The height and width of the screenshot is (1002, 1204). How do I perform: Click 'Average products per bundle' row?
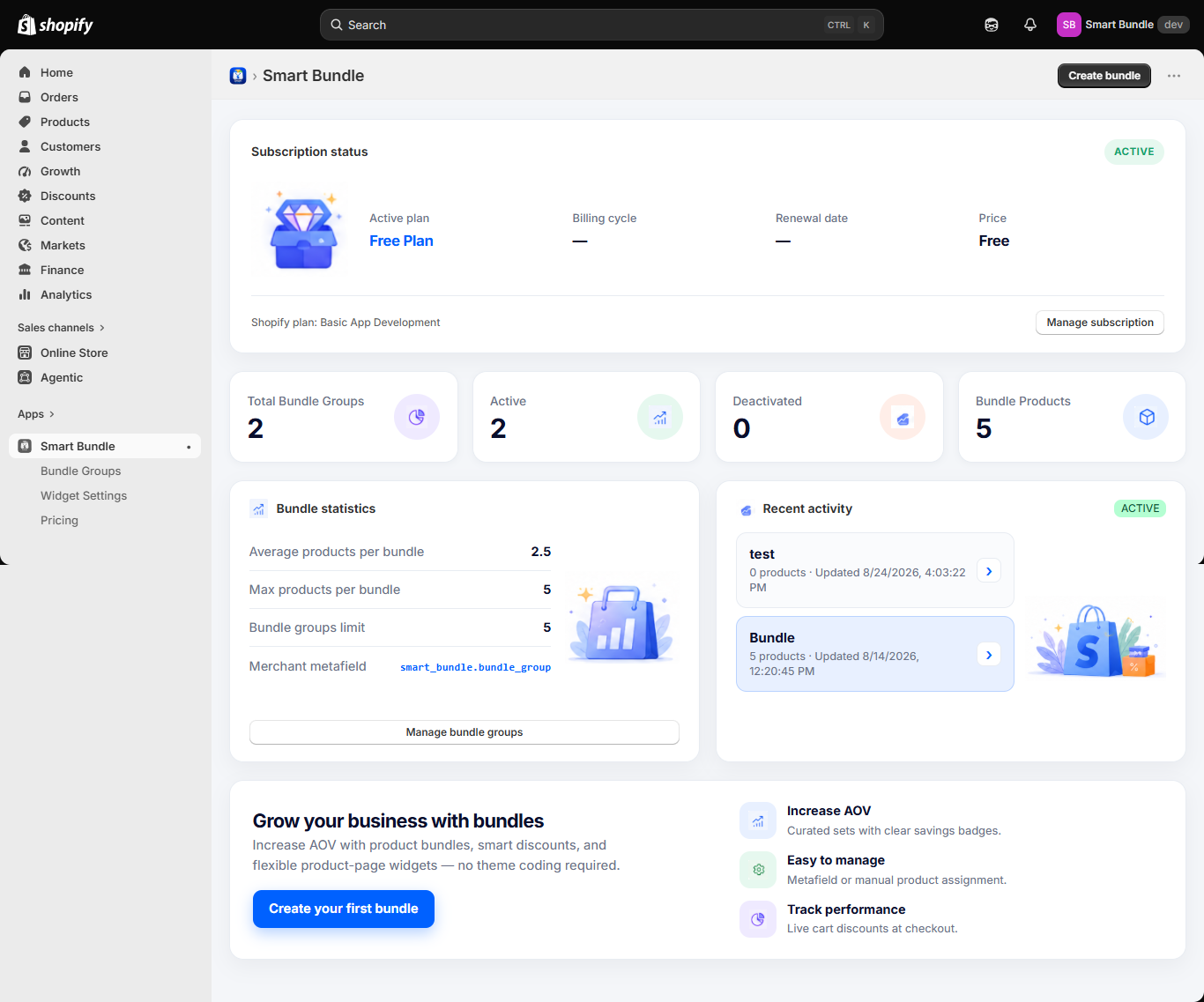[400, 552]
